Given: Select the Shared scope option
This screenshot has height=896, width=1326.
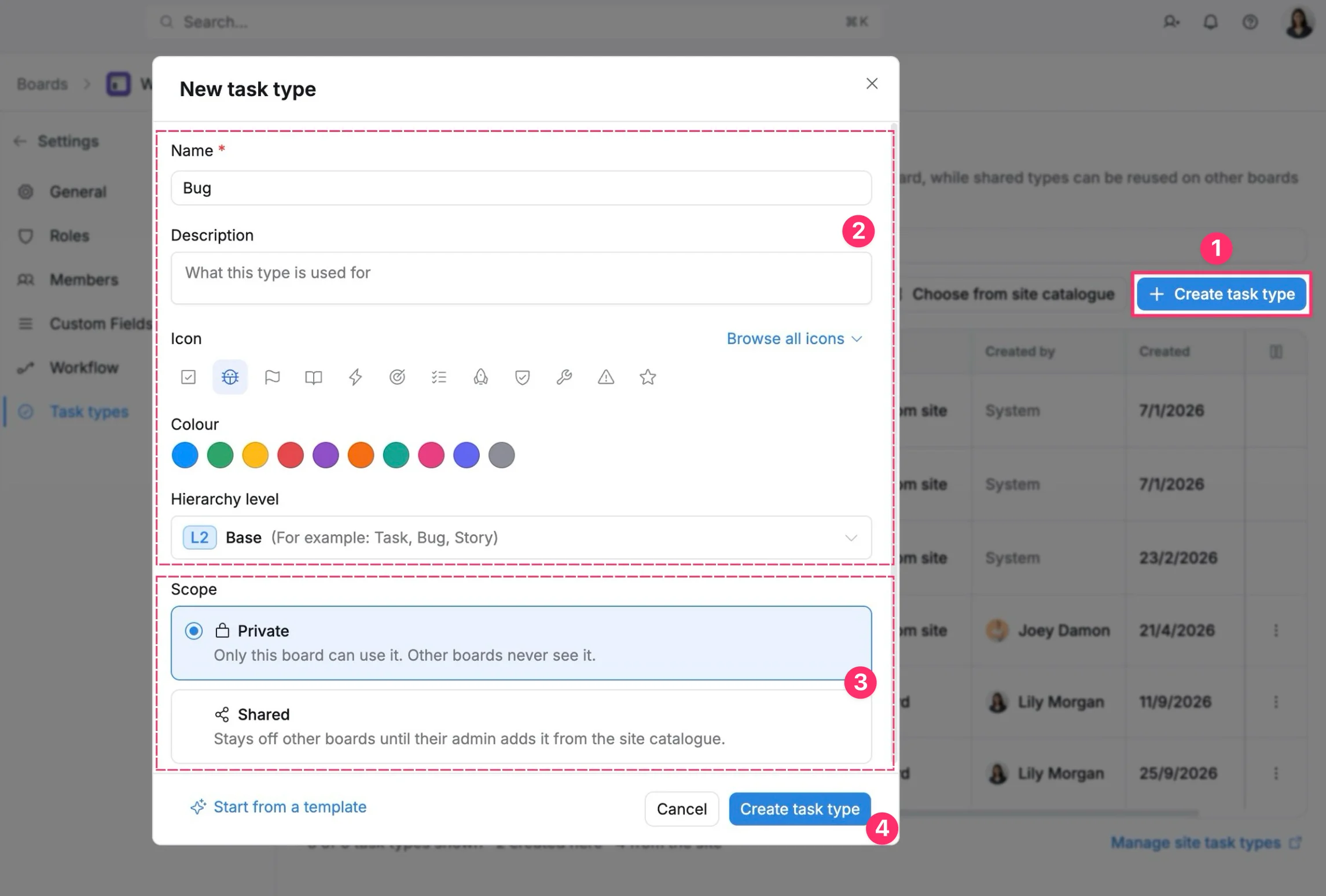Looking at the screenshot, I should (521, 726).
